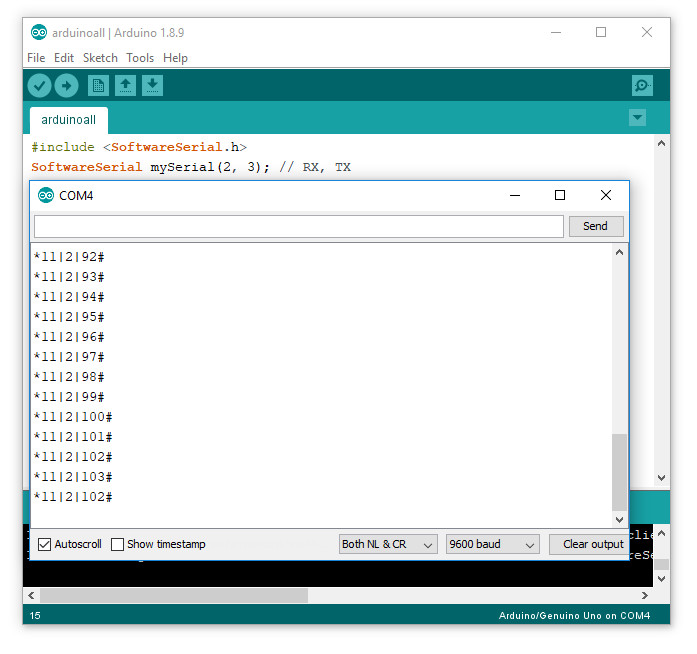The height and width of the screenshot is (654, 697).
Task: Maximize the COM4 serial monitor window
Action: (560, 195)
